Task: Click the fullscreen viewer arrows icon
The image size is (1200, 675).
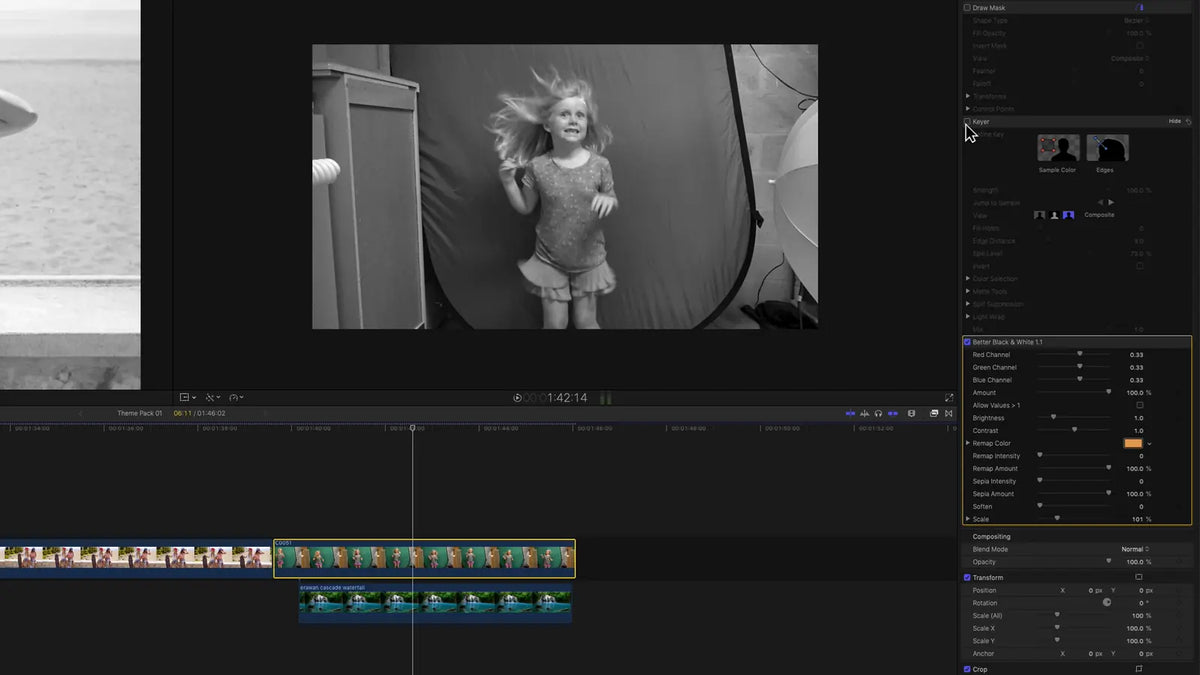Action: point(949,397)
